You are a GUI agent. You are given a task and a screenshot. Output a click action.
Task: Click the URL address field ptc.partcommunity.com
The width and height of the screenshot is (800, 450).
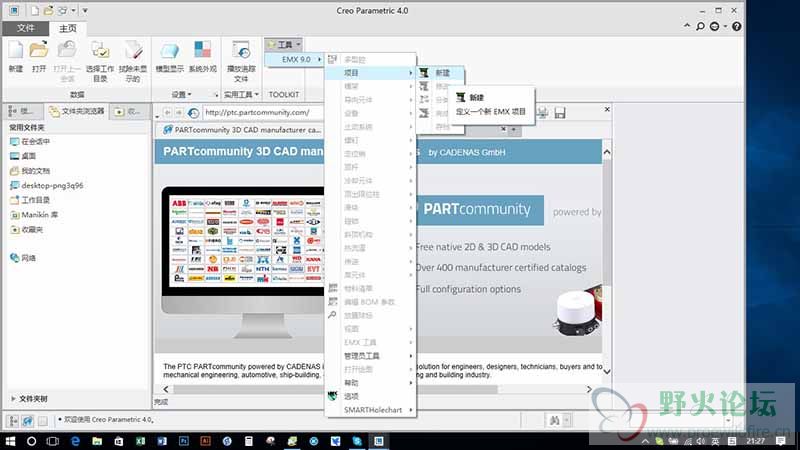pyautogui.click(x=263, y=112)
